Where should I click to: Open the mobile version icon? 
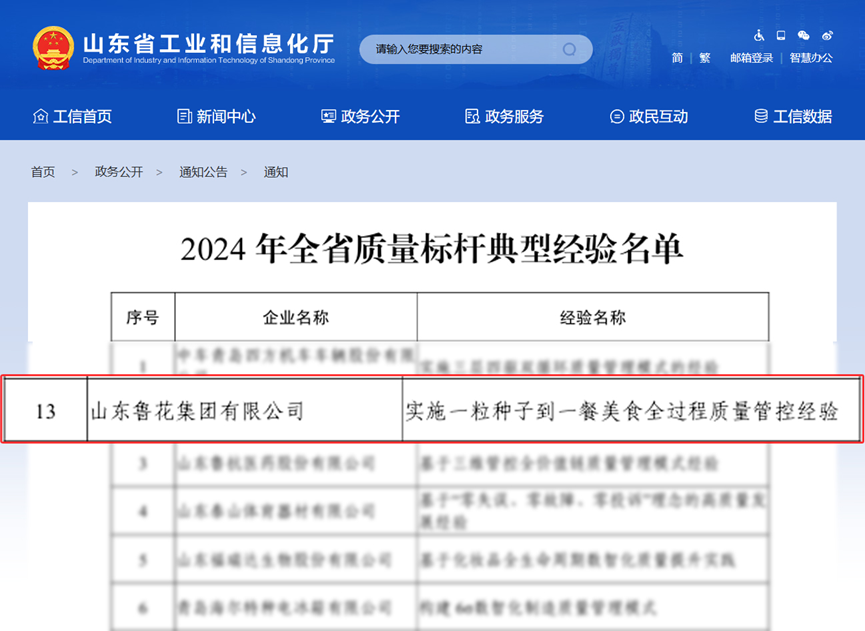click(x=781, y=36)
